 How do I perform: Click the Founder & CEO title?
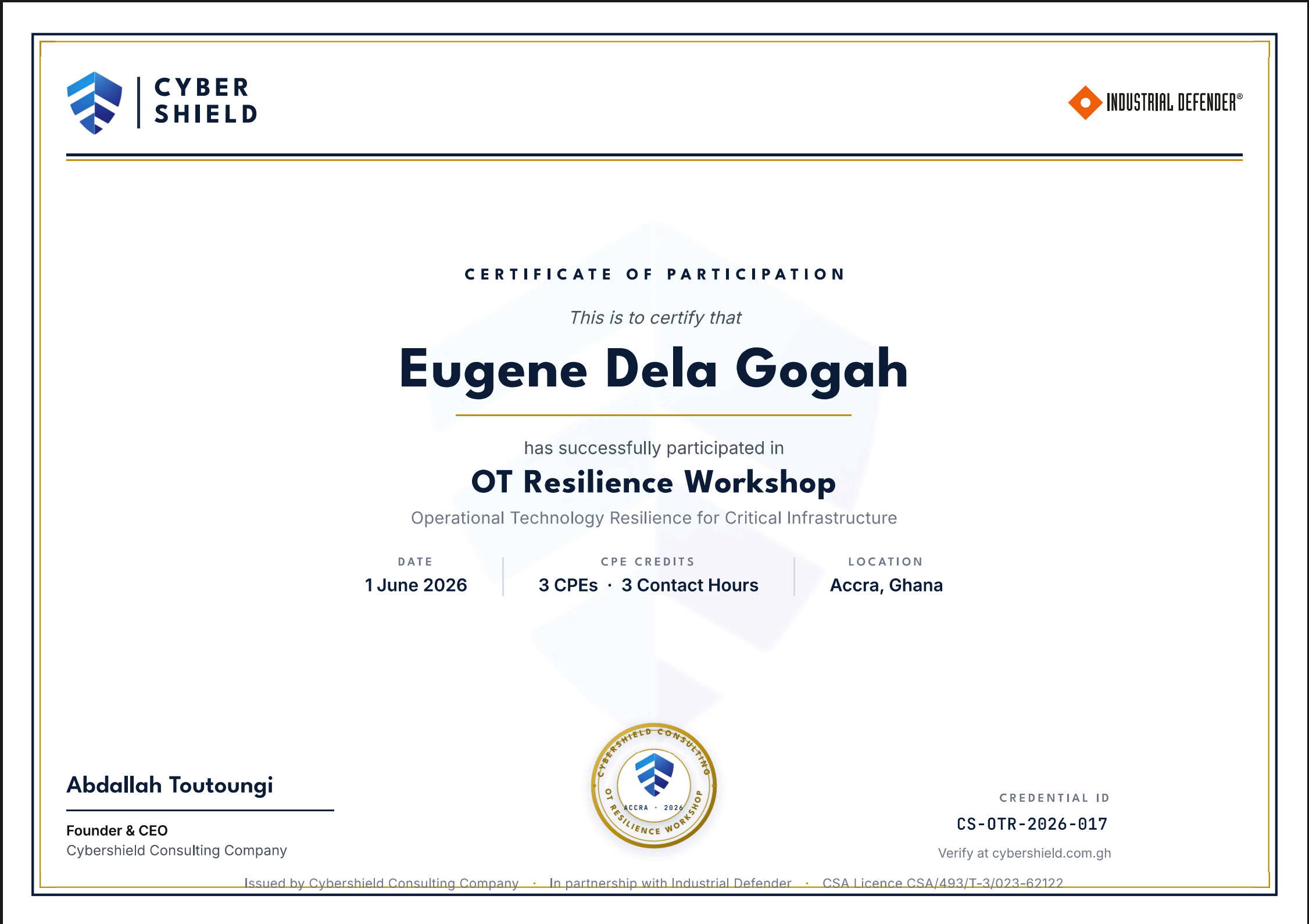117,830
